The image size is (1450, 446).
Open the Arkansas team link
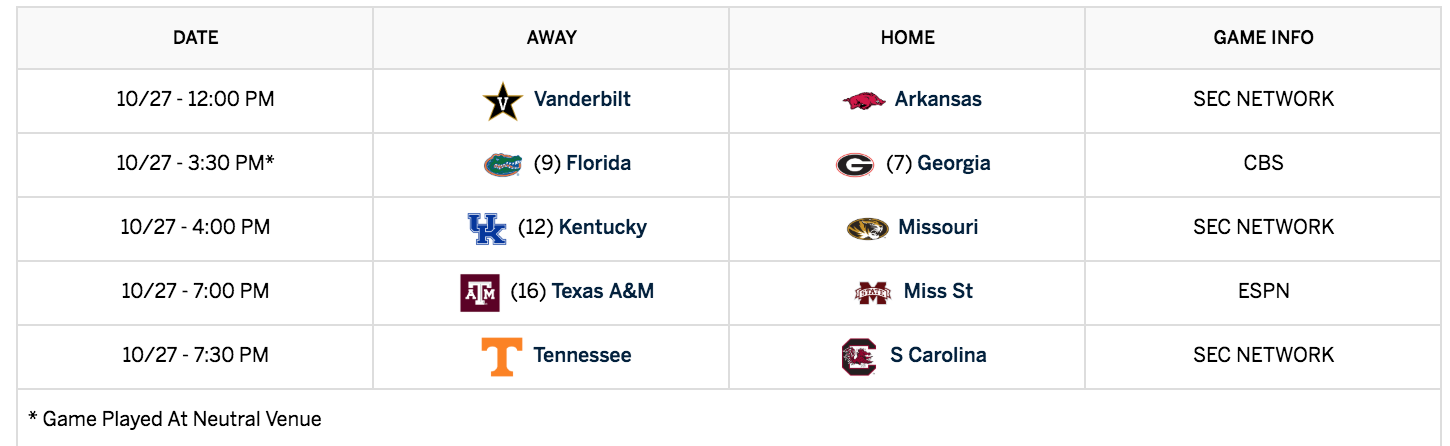[938, 99]
